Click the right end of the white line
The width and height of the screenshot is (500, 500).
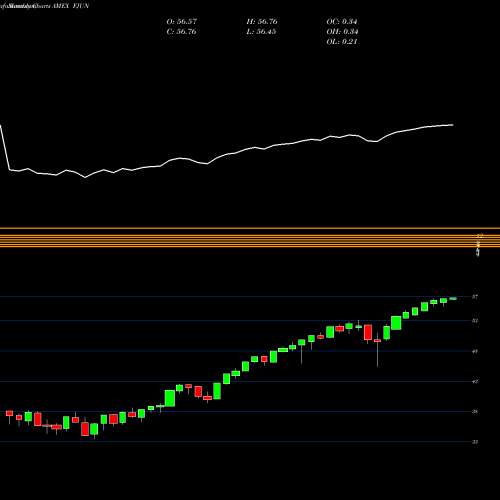point(452,125)
